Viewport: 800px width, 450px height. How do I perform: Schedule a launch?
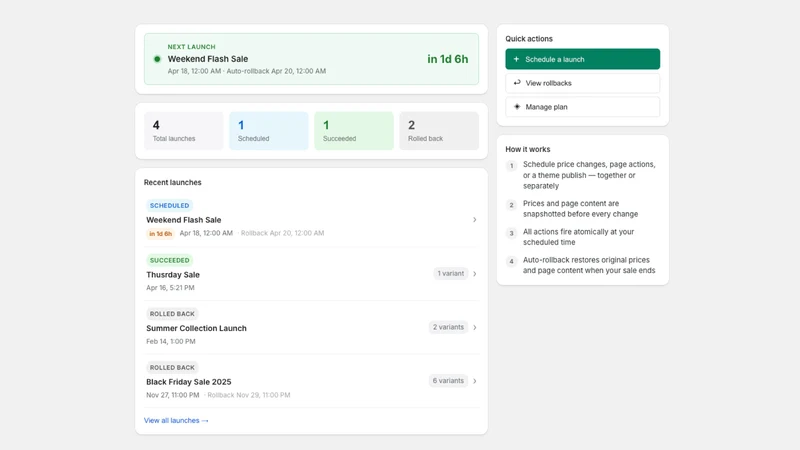(583, 59)
